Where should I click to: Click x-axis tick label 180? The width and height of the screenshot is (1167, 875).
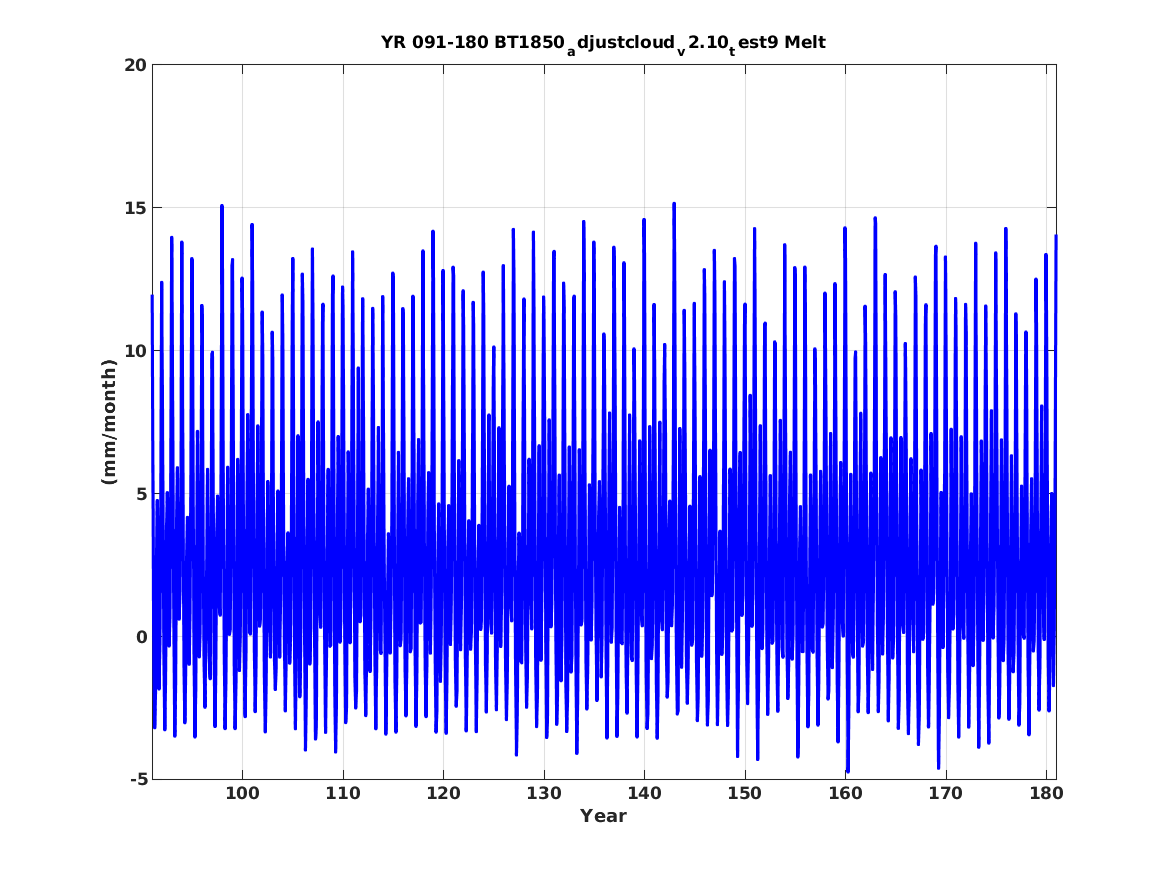pyautogui.click(x=1046, y=793)
